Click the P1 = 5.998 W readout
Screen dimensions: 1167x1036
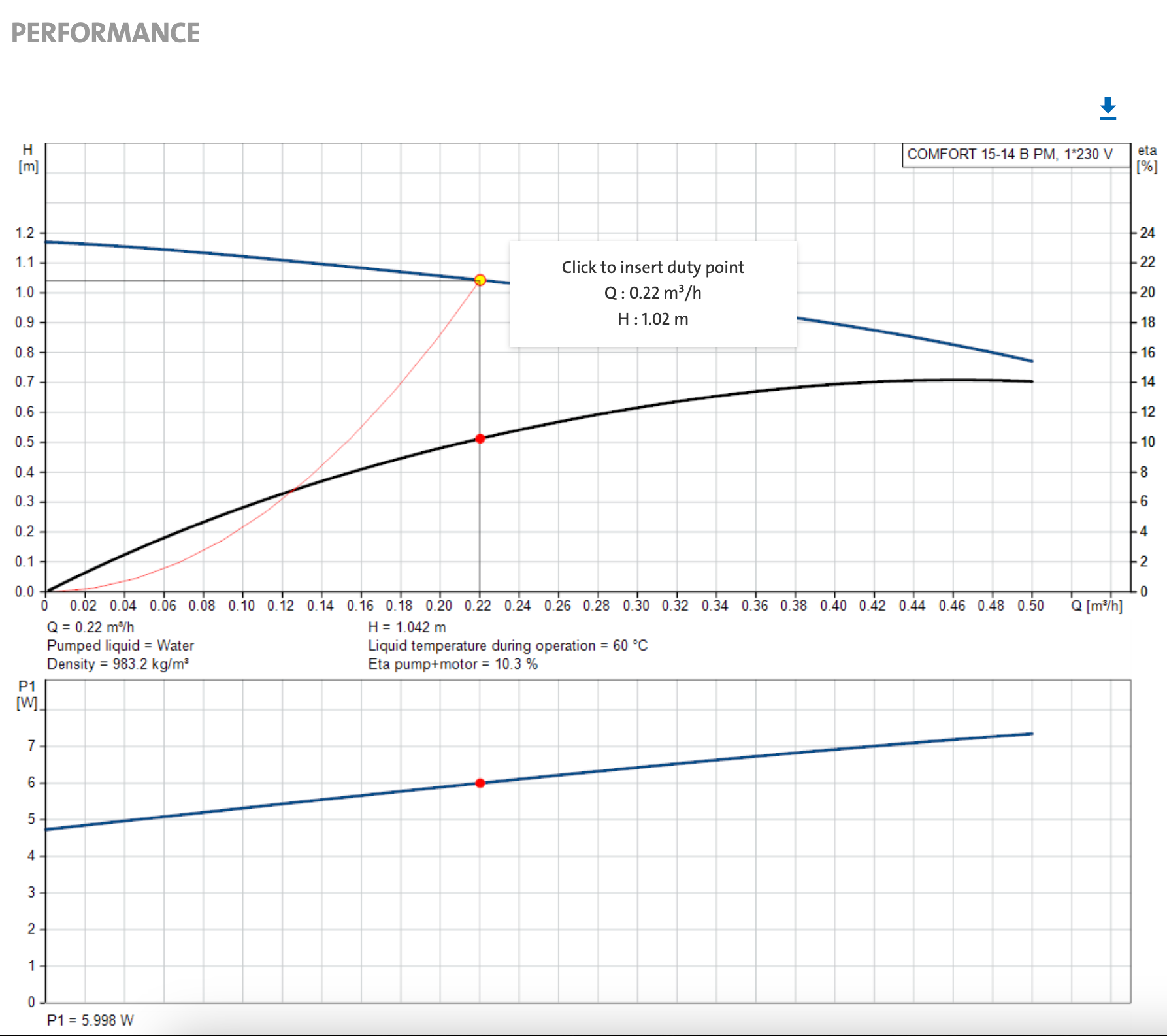[90, 1020]
